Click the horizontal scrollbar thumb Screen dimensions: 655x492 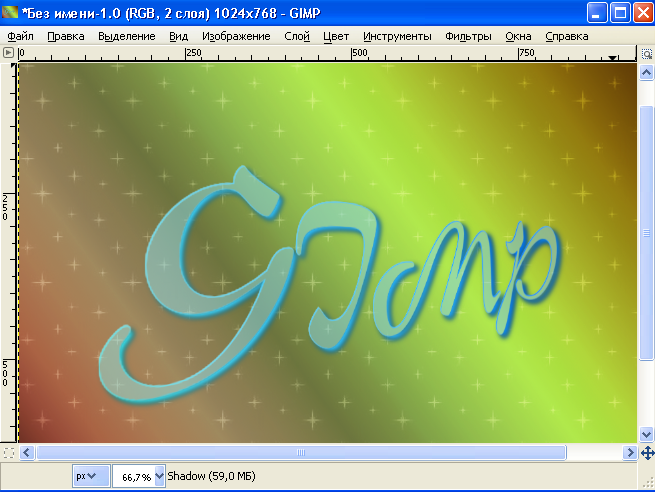[301, 453]
